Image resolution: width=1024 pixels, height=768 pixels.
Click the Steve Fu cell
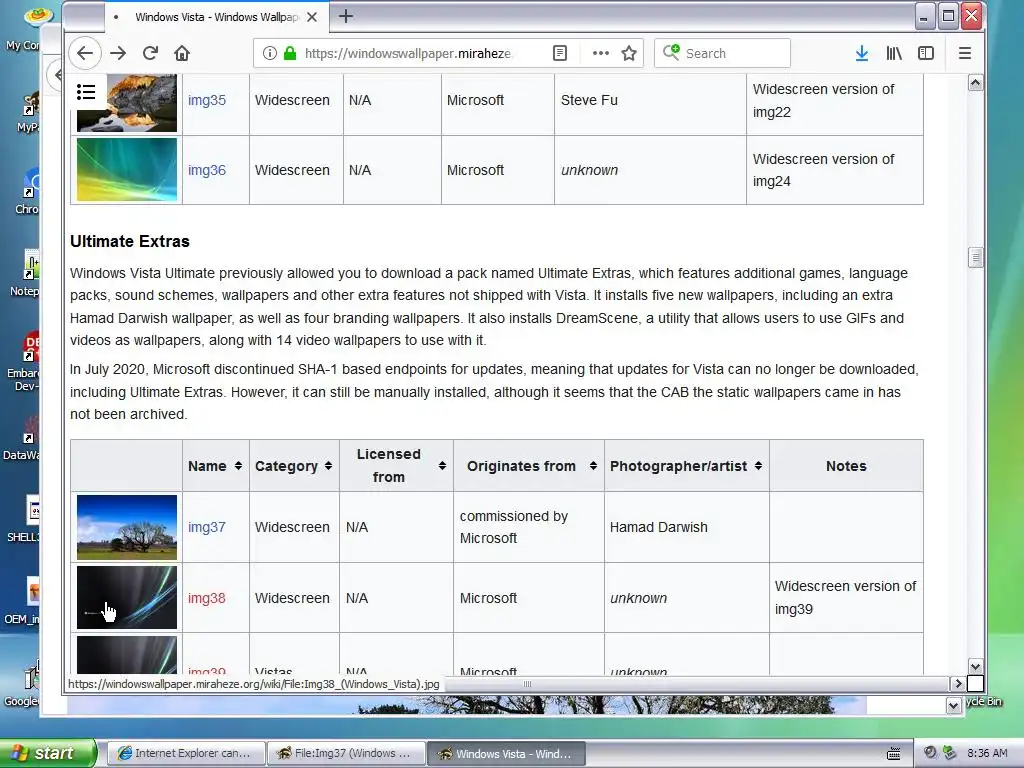click(x=650, y=100)
